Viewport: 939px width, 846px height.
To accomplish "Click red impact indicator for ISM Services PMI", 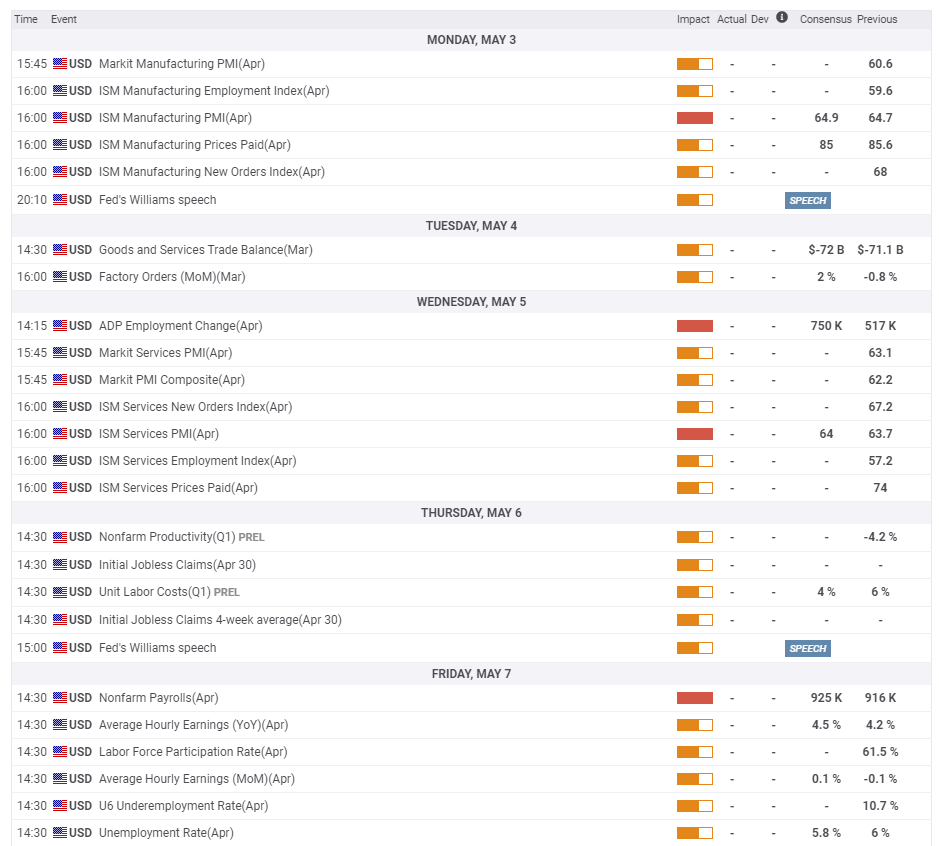I will click(694, 434).
